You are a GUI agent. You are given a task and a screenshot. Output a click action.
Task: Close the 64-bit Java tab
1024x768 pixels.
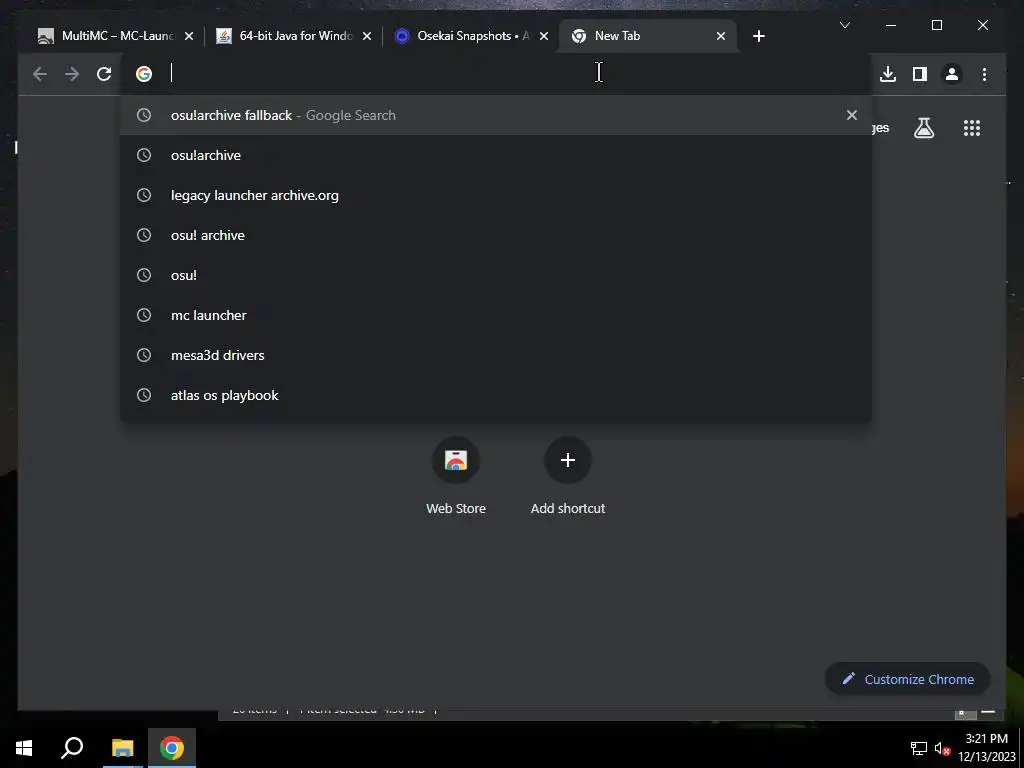pos(367,36)
